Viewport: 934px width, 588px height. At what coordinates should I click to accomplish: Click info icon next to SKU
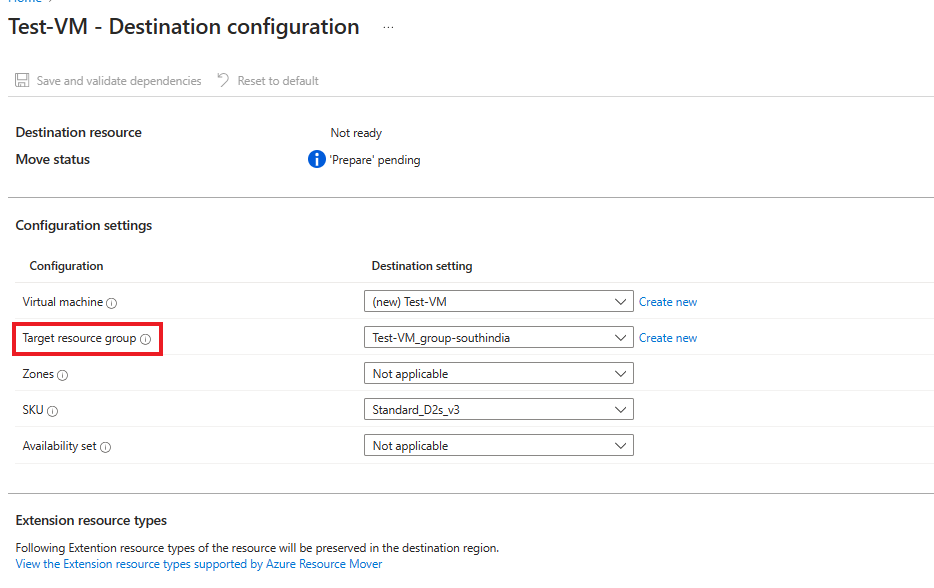tap(53, 411)
